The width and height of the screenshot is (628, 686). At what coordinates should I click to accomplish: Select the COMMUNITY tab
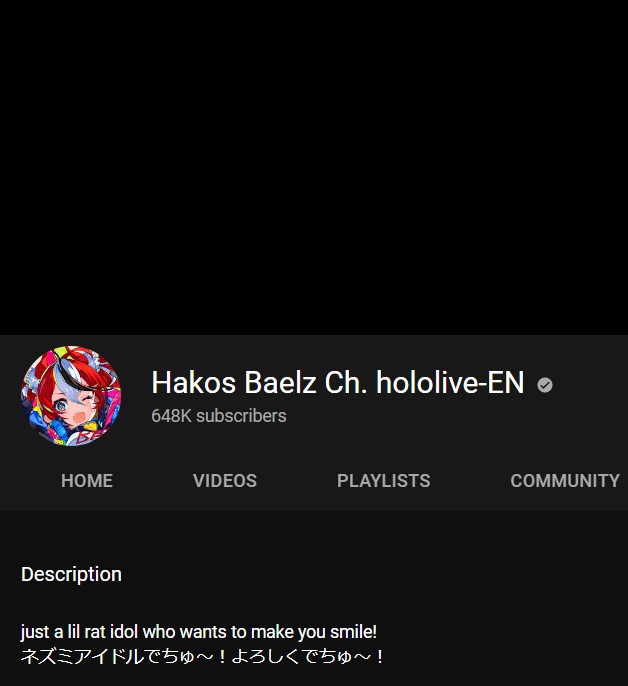pos(565,480)
